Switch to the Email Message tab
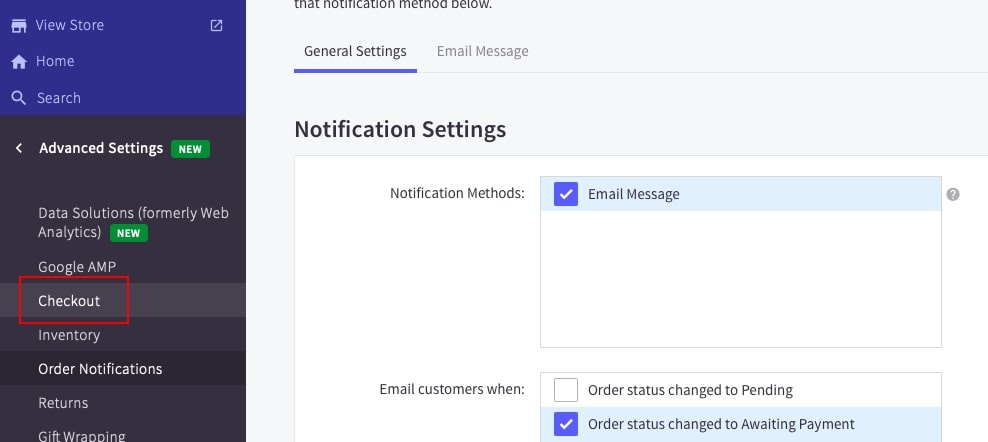988x442 pixels. point(482,51)
